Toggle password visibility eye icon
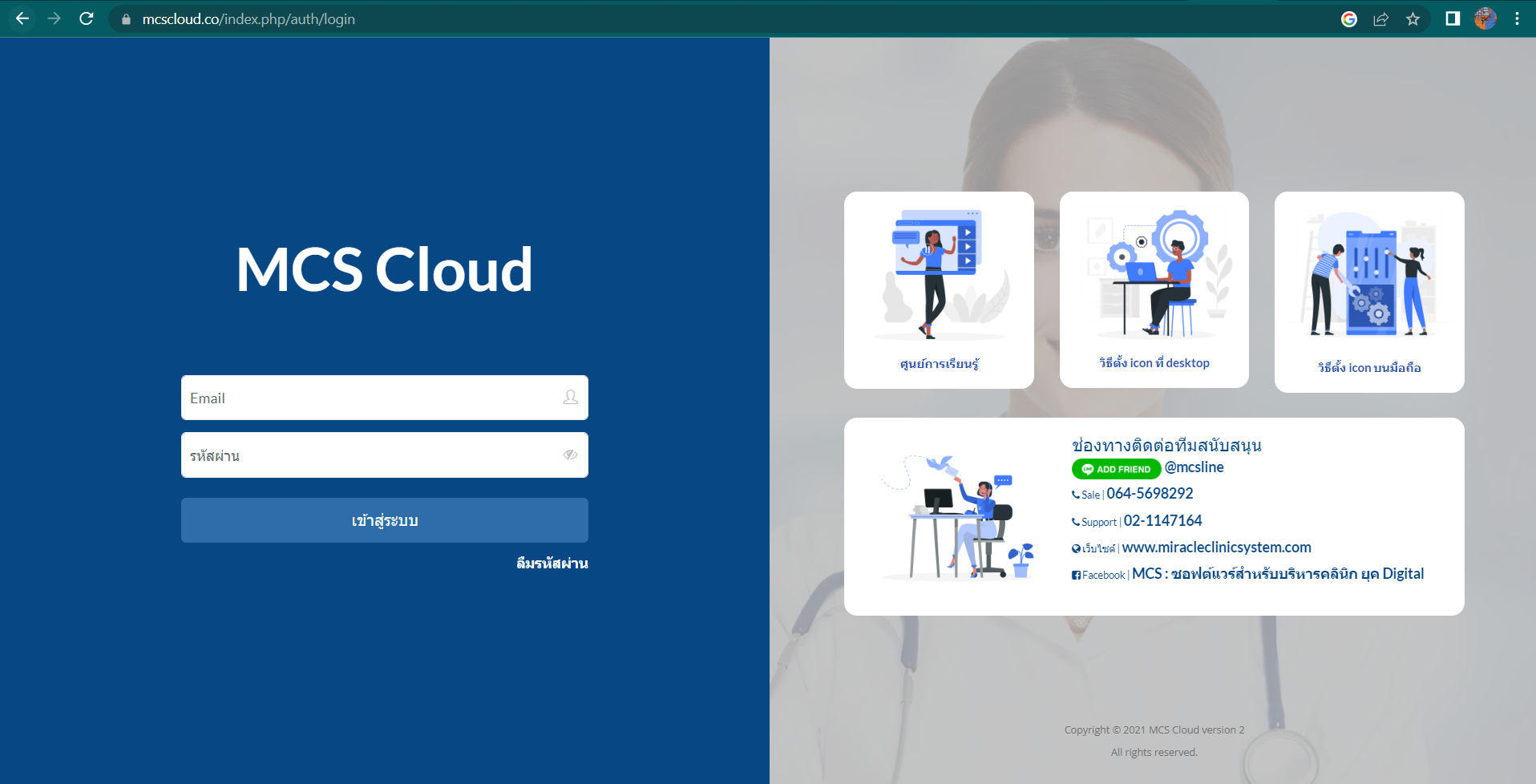Screen dimensions: 1536x784 (x=570, y=455)
